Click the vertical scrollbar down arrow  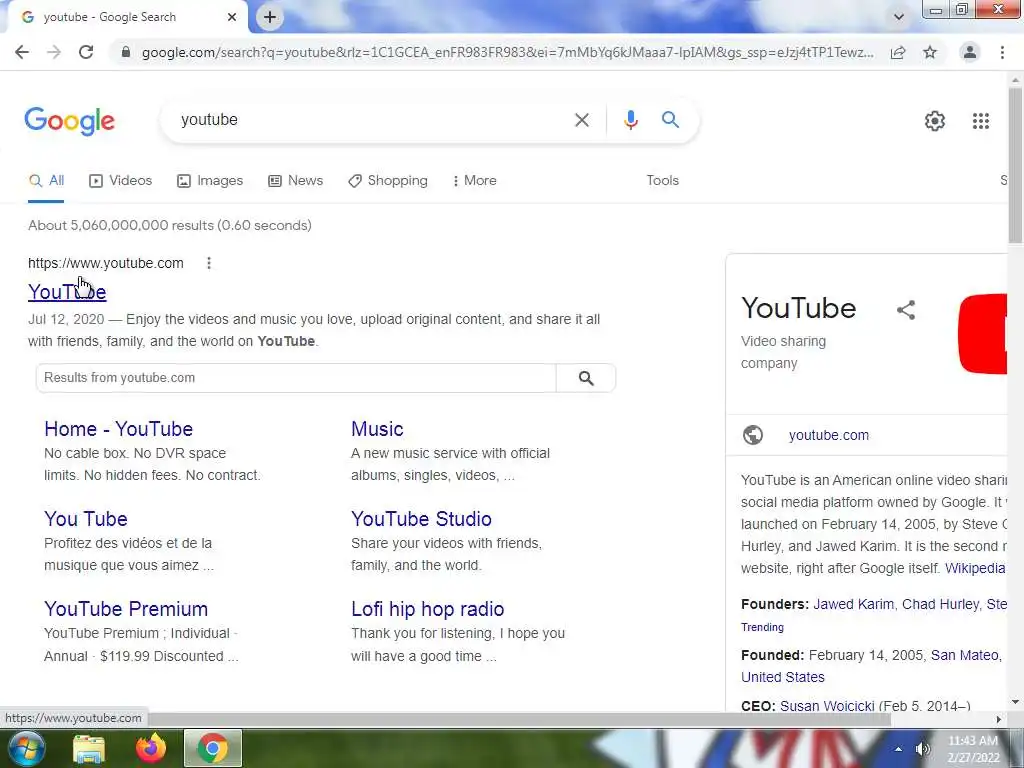1015,702
